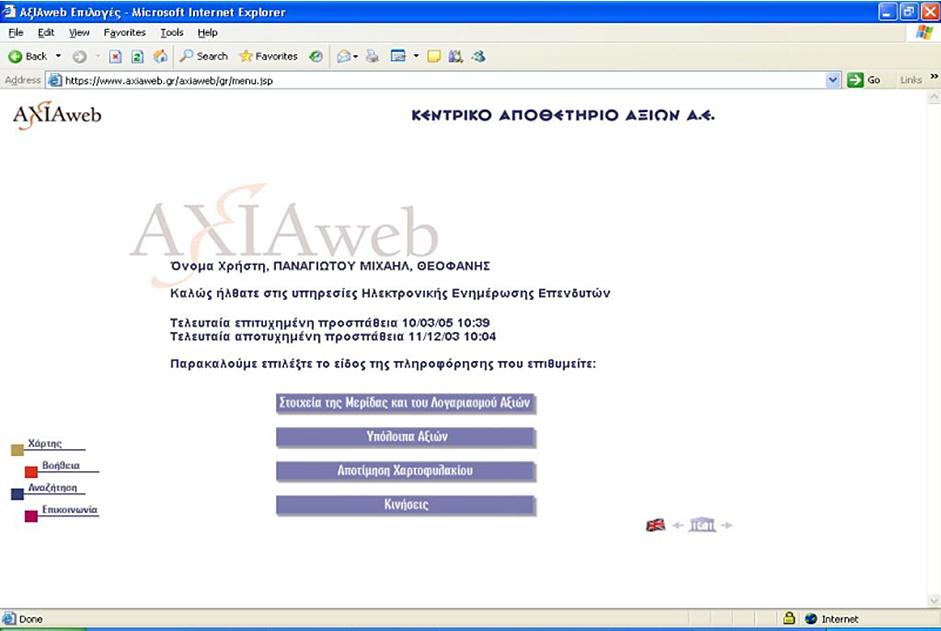
Task: Switch to English with the UK flag
Action: pos(655,525)
